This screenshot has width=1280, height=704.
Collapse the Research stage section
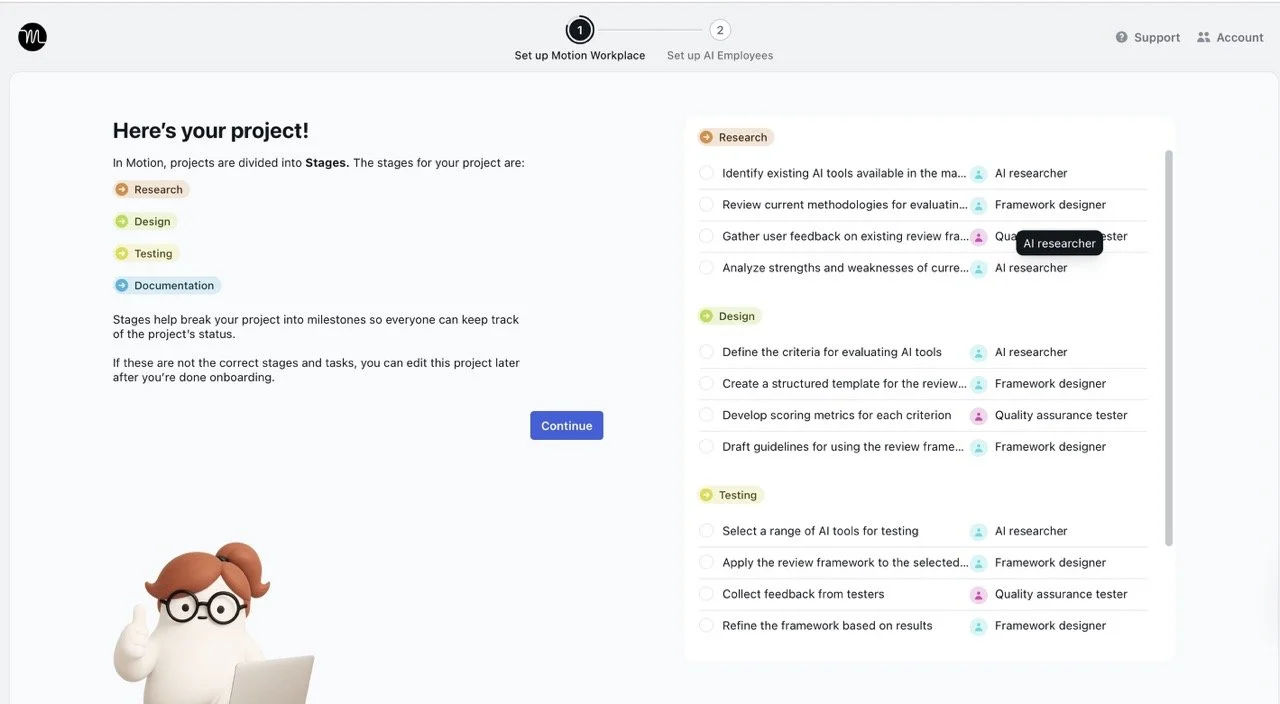pyautogui.click(x=735, y=137)
